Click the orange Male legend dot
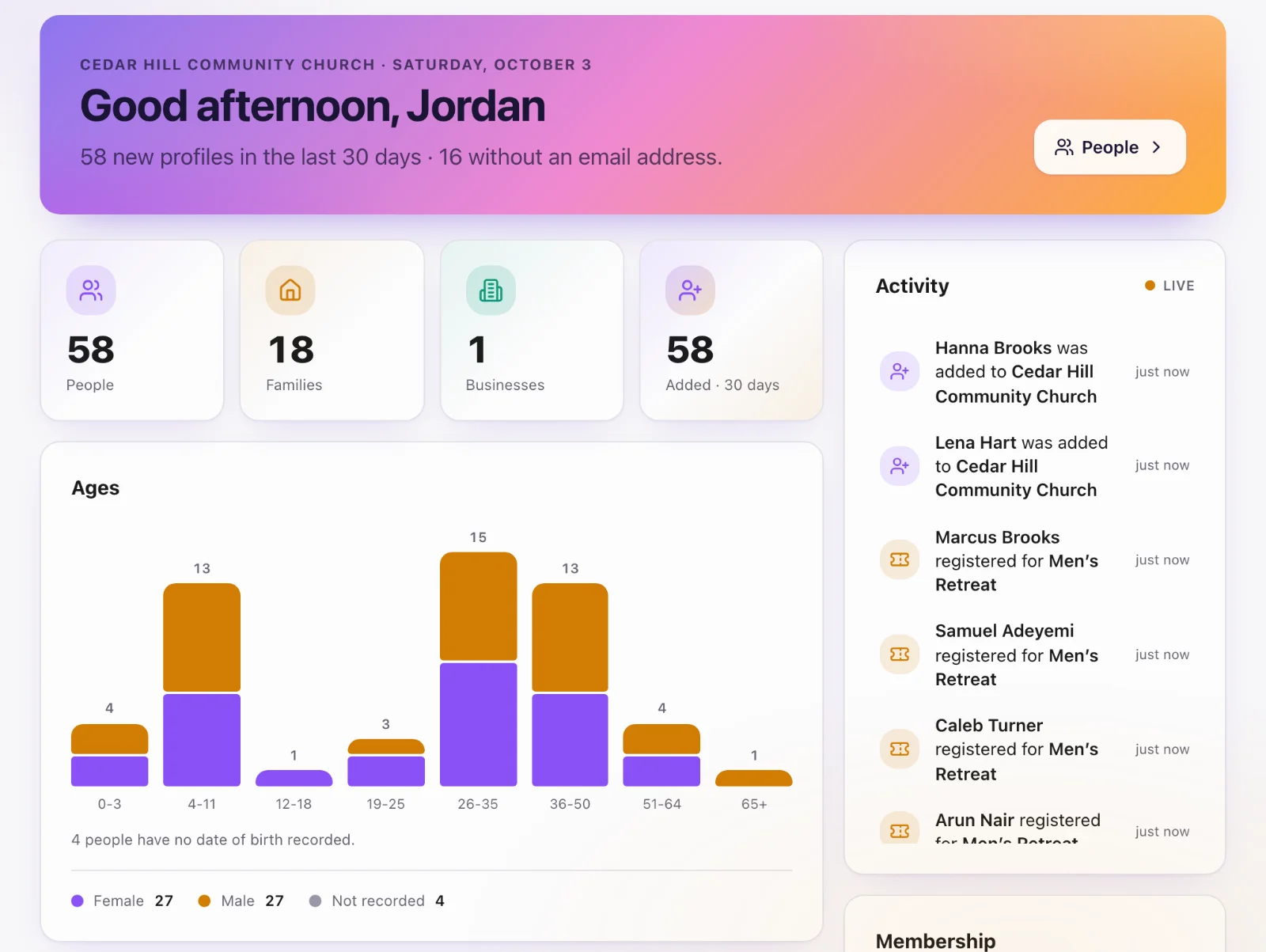The image size is (1266, 952). pyautogui.click(x=204, y=901)
